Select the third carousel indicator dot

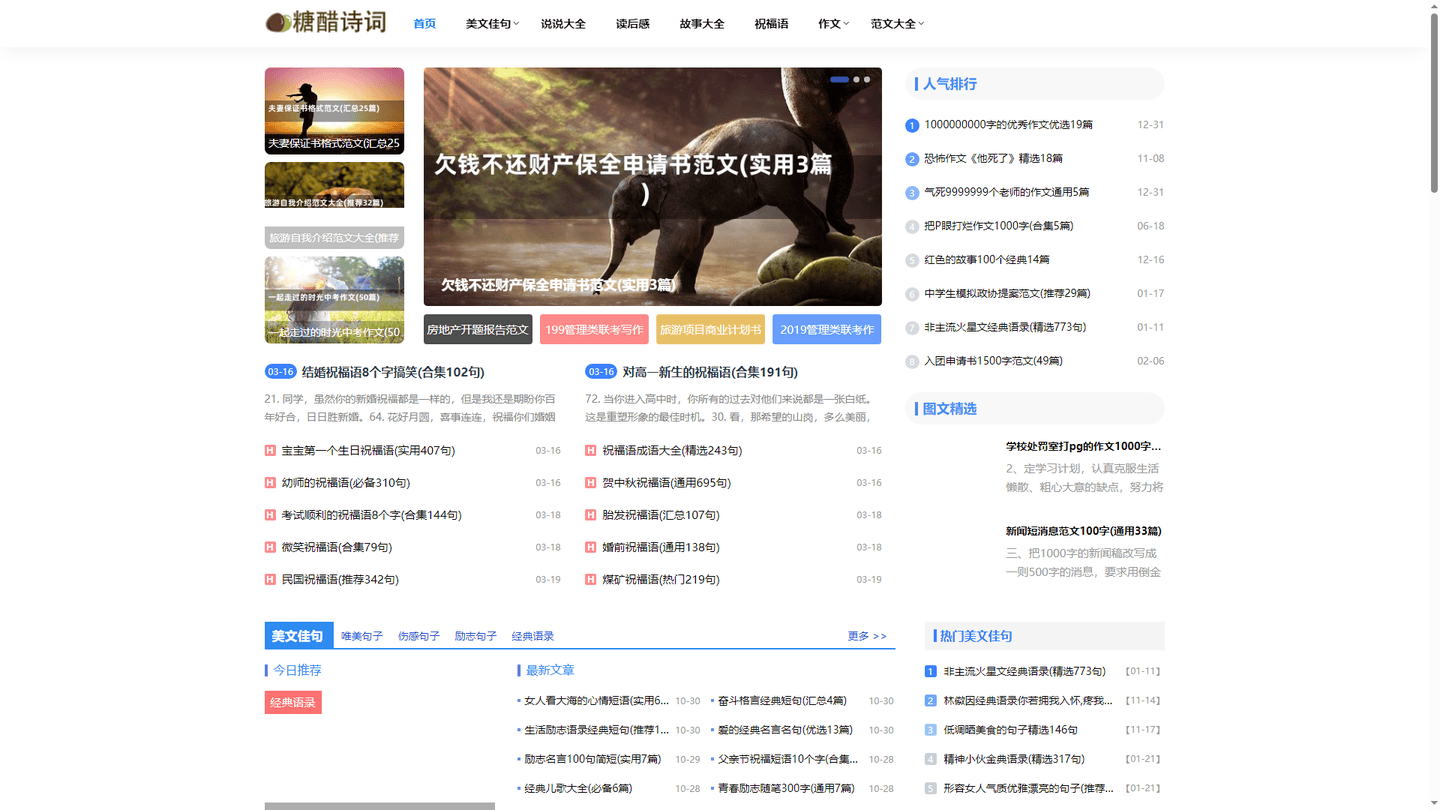(867, 79)
